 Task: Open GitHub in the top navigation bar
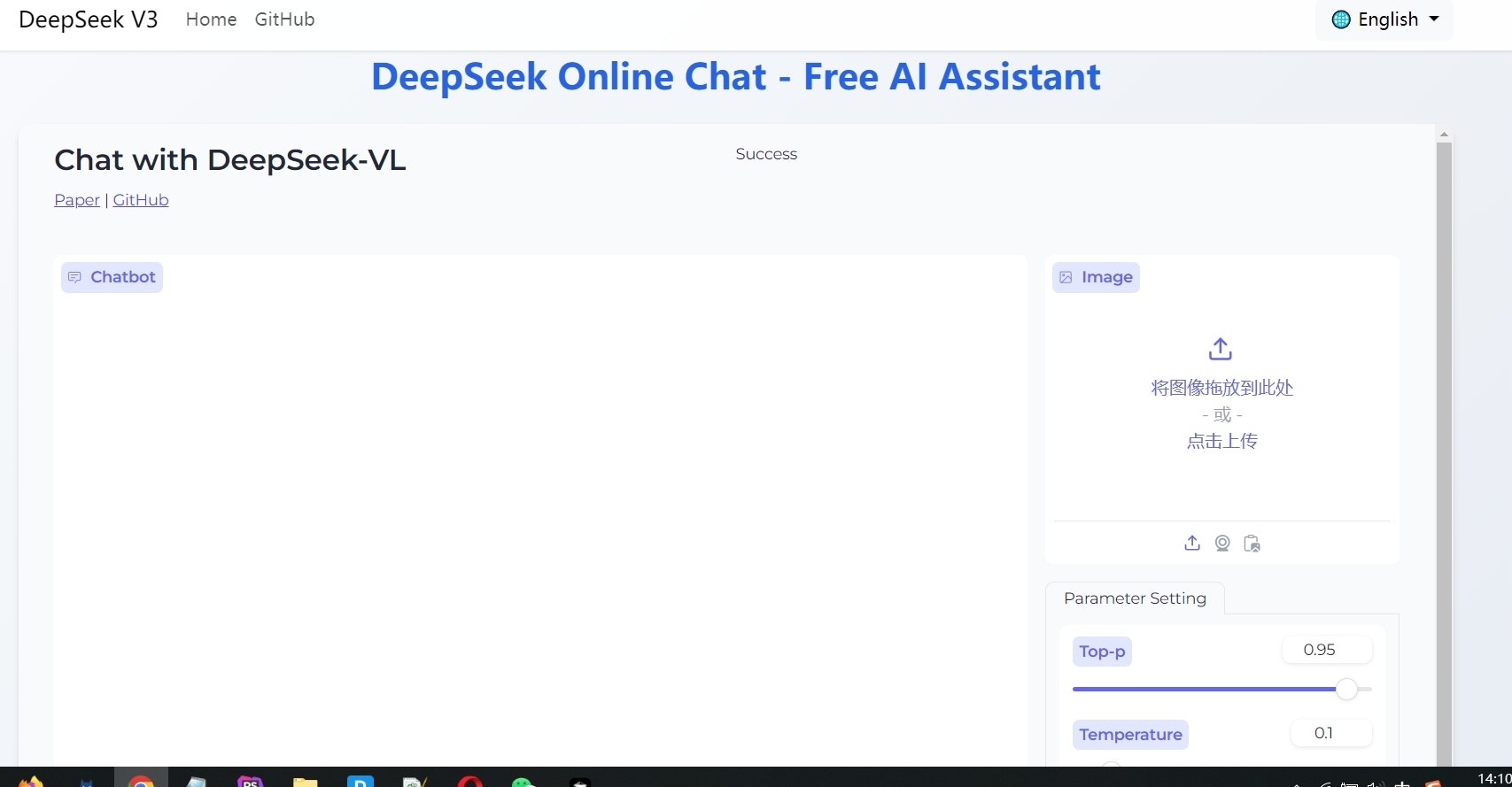[x=284, y=19]
